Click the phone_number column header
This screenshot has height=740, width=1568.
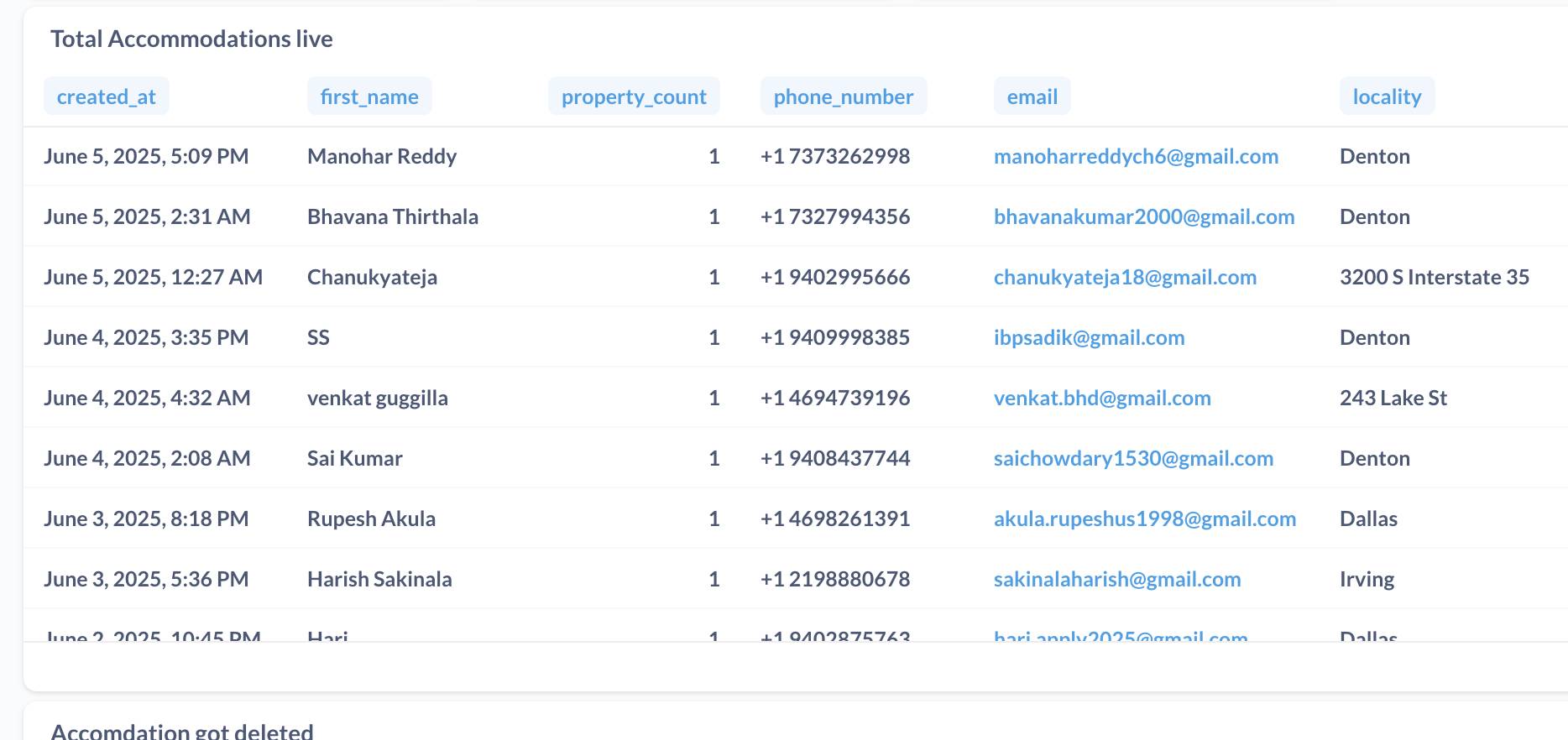coord(843,96)
